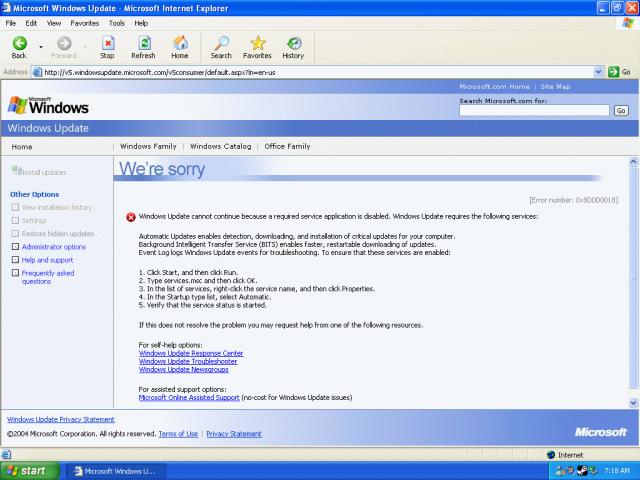Toggle the Settings sidebar box
Image resolution: width=640 pixels, height=480 pixels.
[16, 220]
